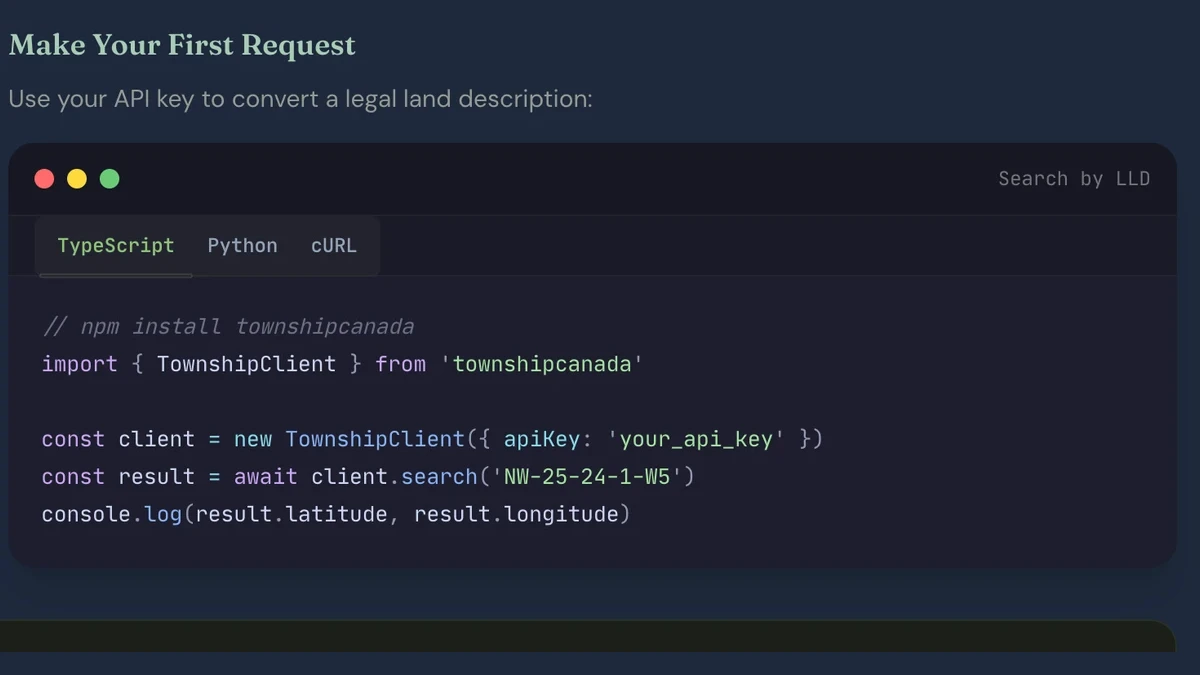Click the 'Search by LLD' label

click(1074, 179)
